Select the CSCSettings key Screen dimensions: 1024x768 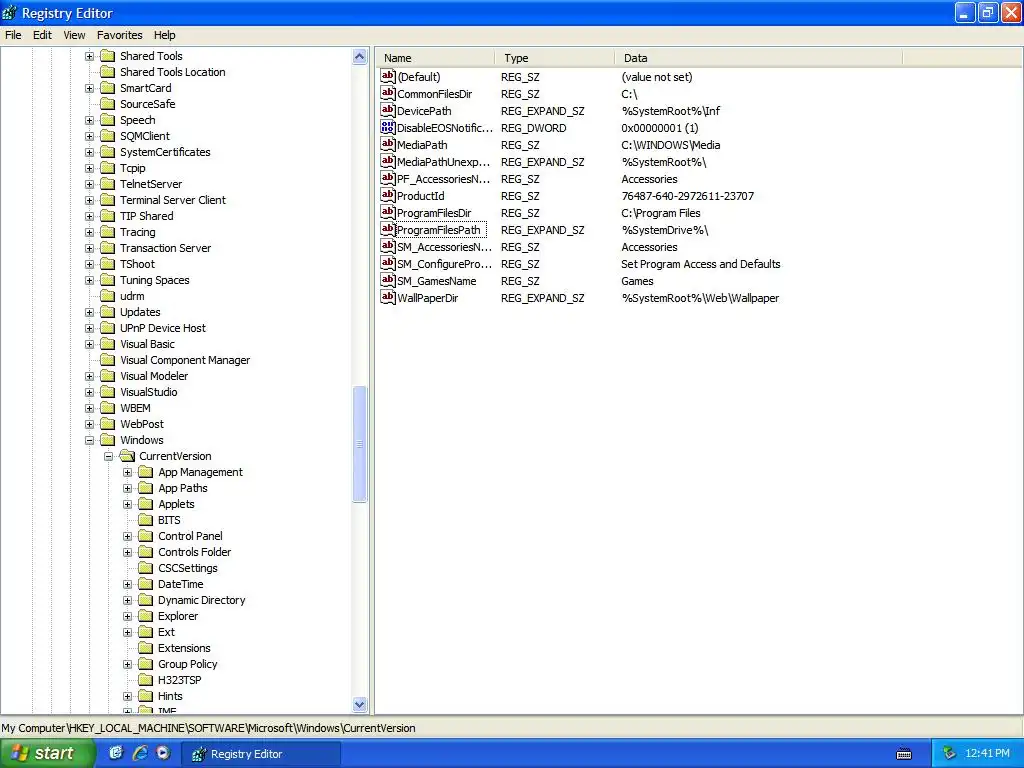(x=188, y=568)
